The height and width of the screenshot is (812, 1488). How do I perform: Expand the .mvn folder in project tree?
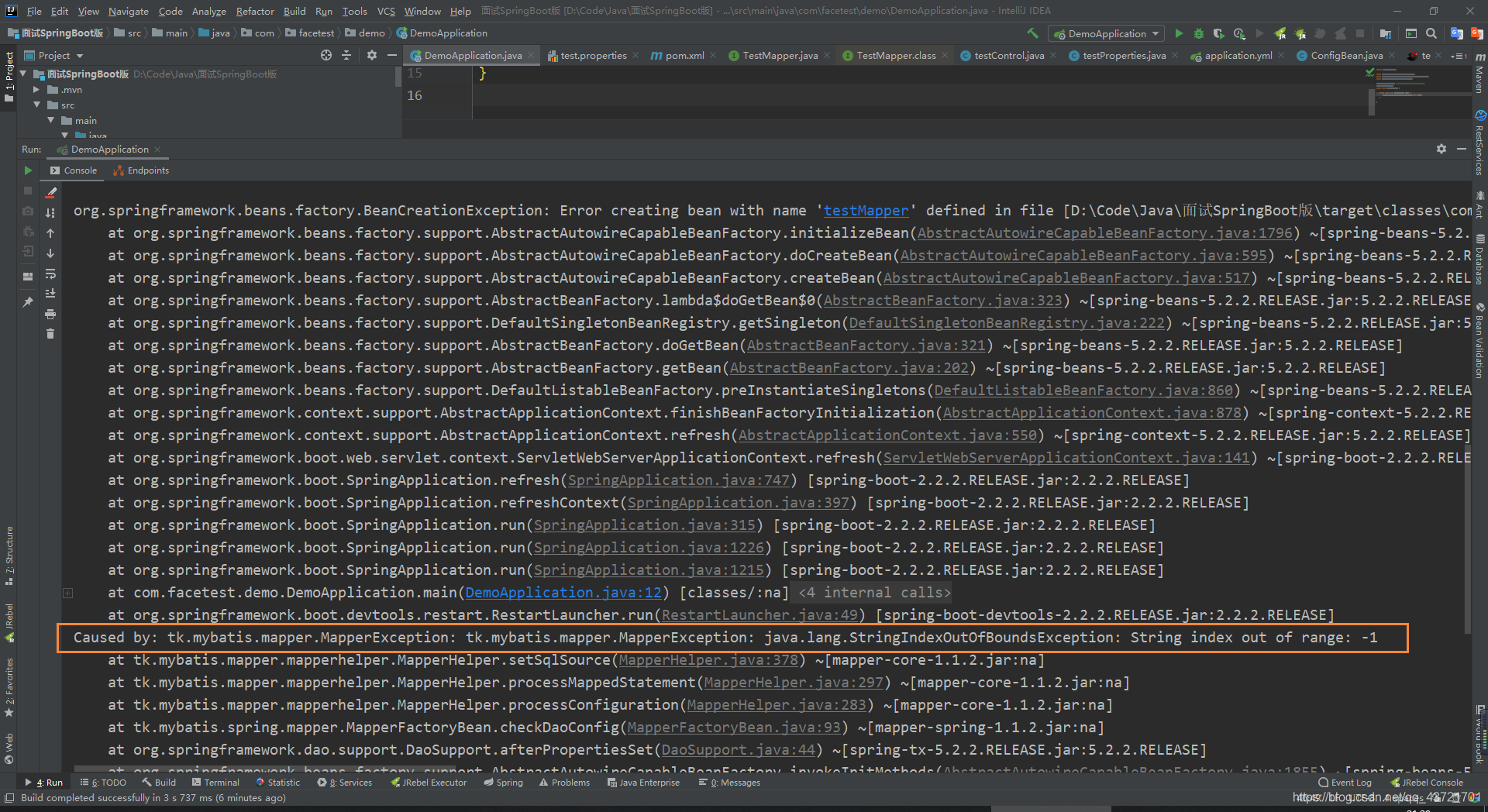click(x=36, y=90)
